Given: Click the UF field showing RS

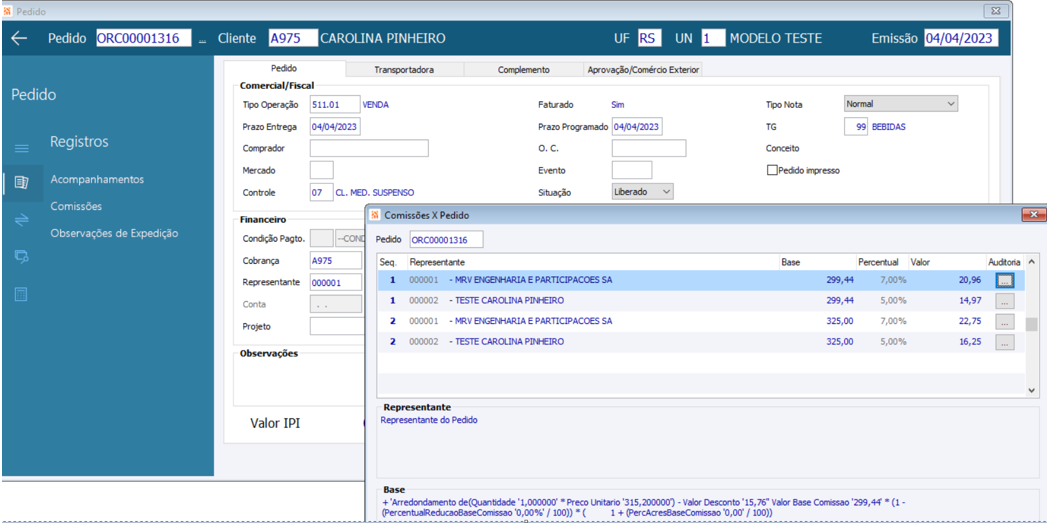Looking at the screenshot, I should (650, 38).
